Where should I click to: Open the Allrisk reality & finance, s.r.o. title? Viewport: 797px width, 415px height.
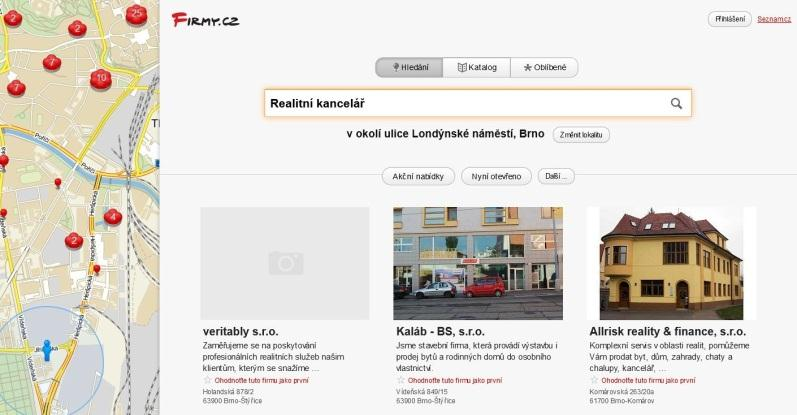click(667, 332)
